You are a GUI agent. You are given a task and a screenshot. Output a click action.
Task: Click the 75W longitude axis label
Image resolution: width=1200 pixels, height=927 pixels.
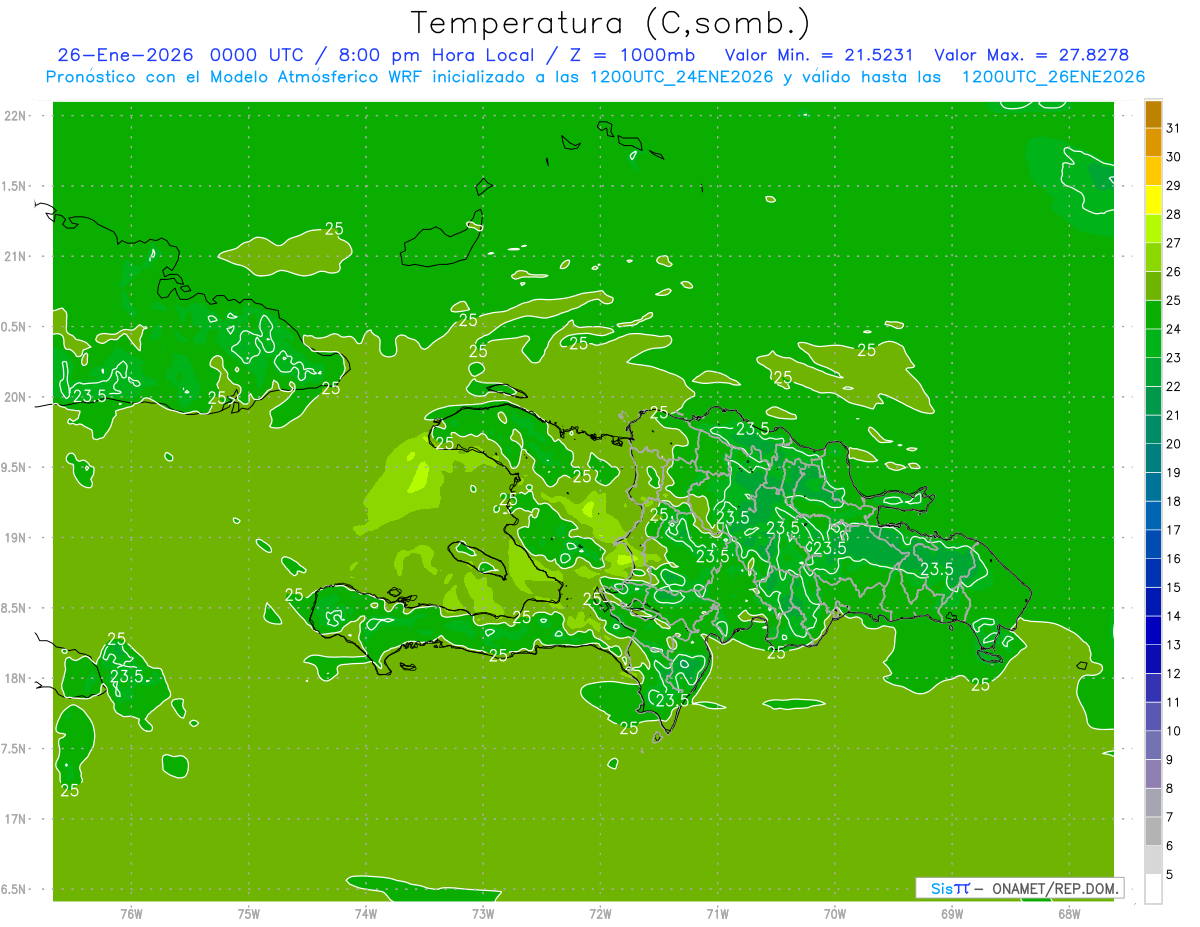[249, 913]
